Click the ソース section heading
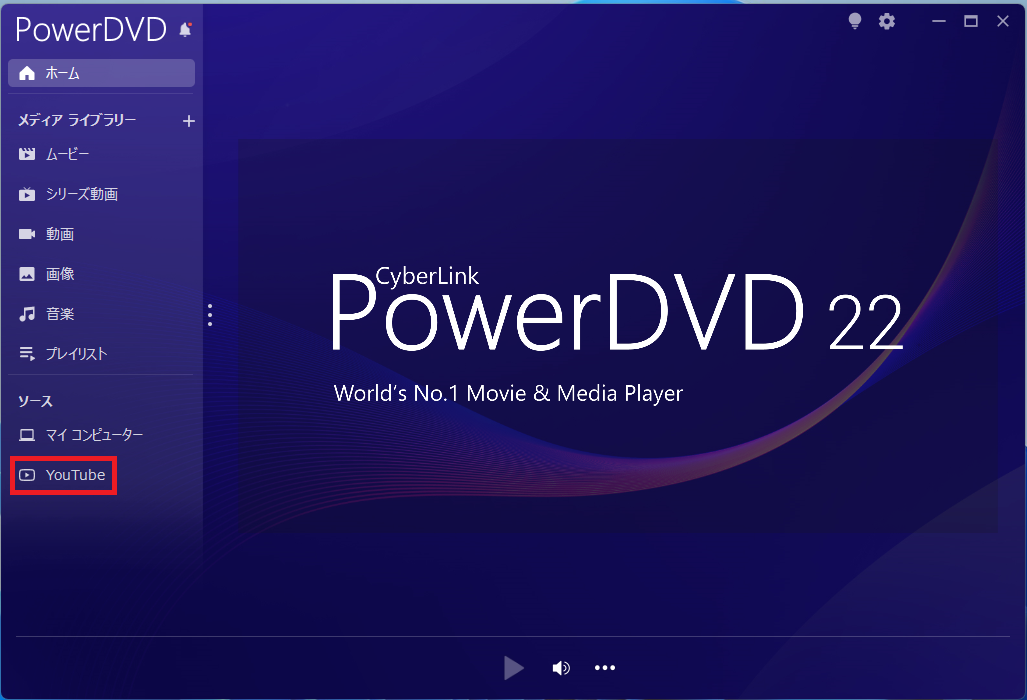Screen dimensions: 1027x700 [x=35, y=401]
